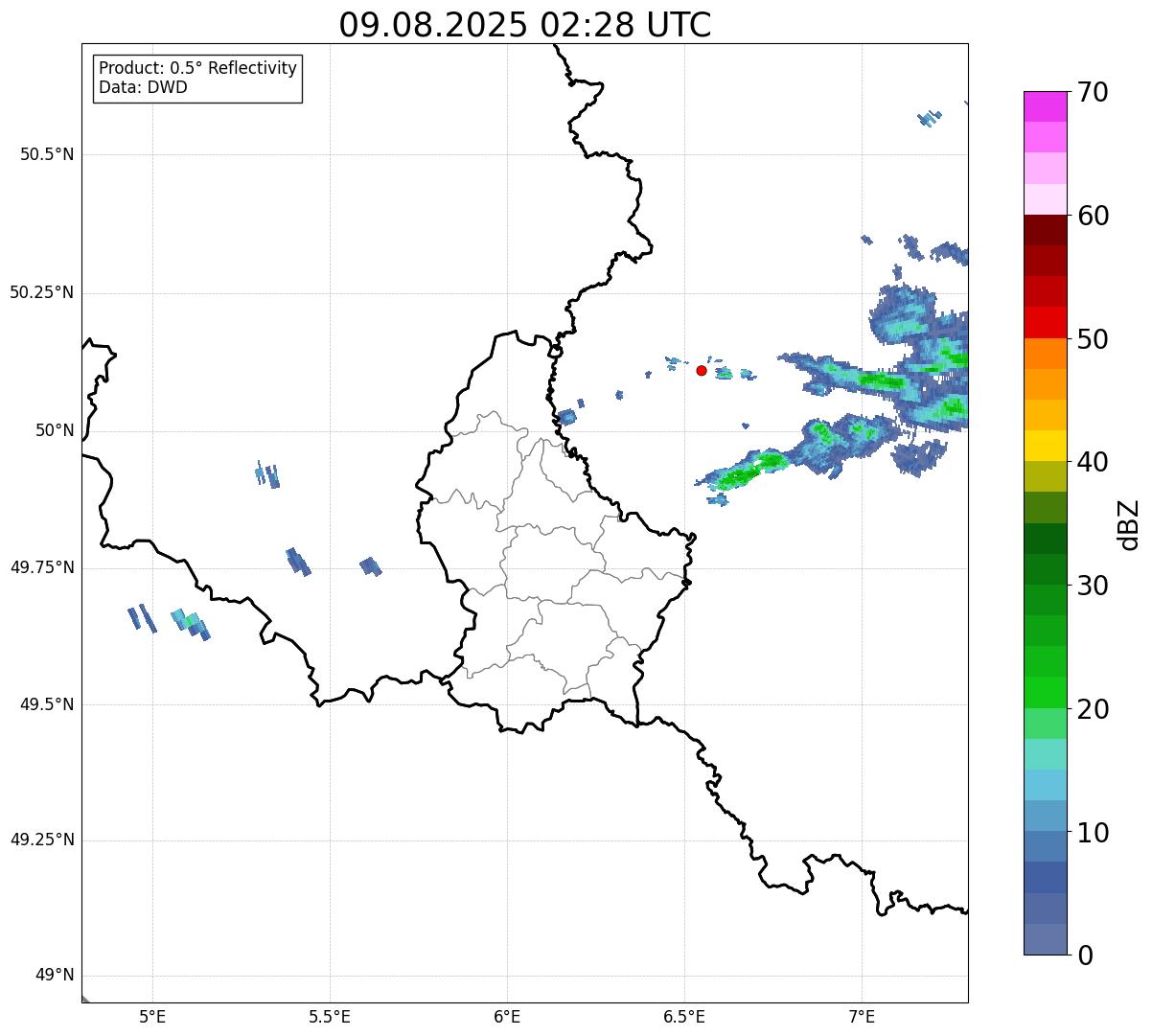Image resolution: width=1152 pixels, height=1036 pixels.
Task: Click the 6.5°E longitude label
Action: (684, 1017)
